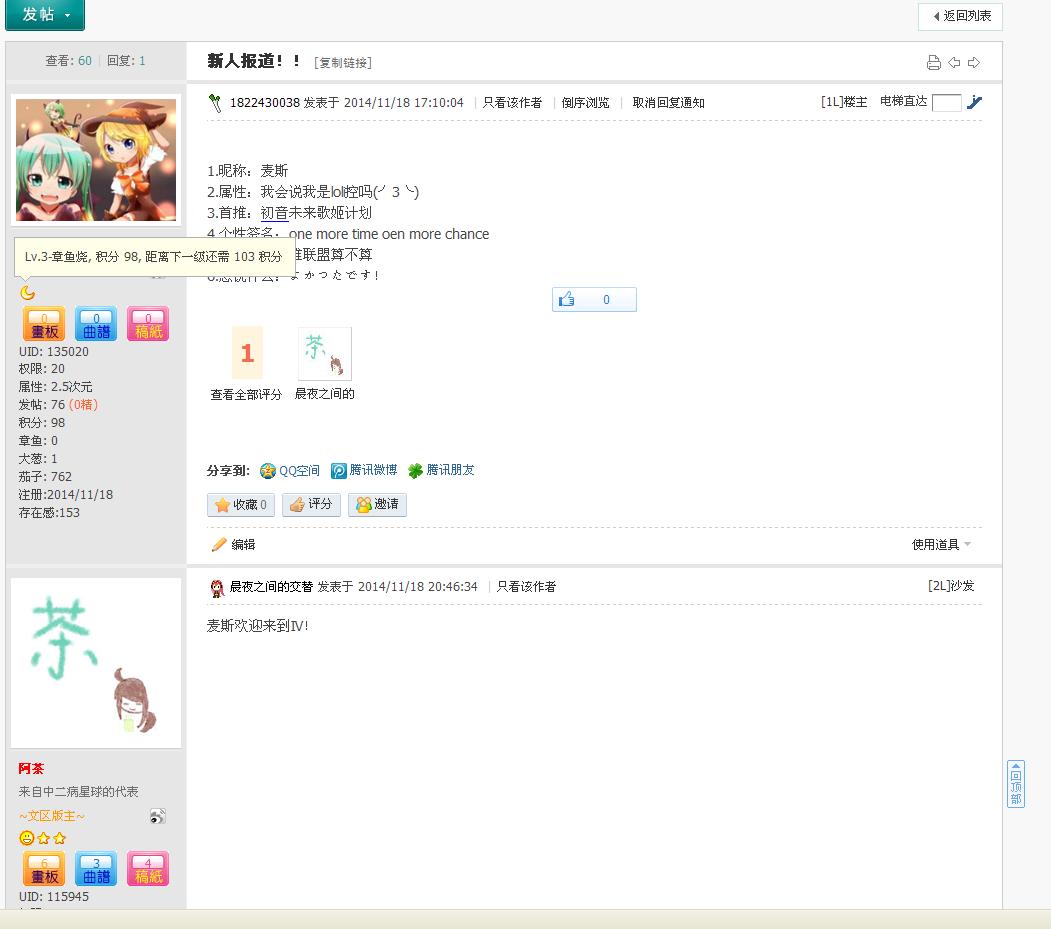This screenshot has height=929, width=1051.
Task: Click first poster's anime avatar image
Action: pyautogui.click(x=96, y=160)
